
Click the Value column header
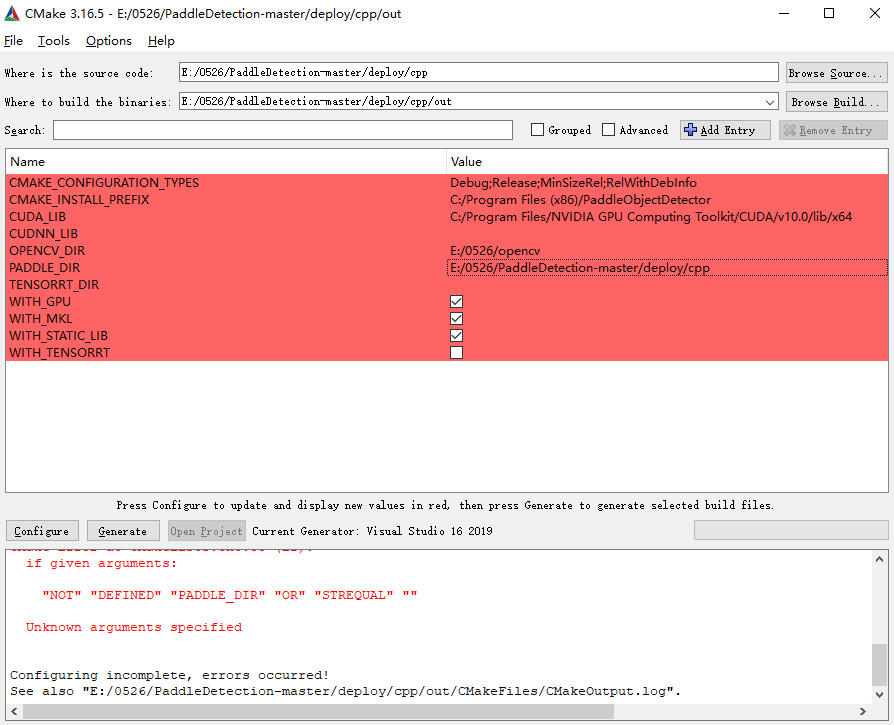pos(667,162)
